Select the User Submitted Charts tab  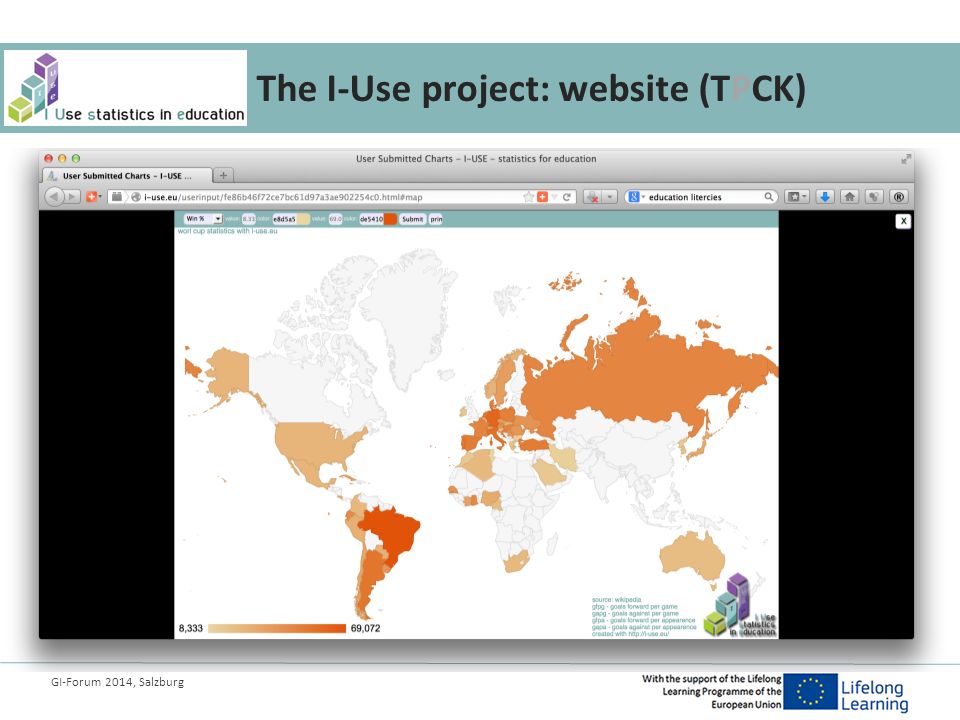(127, 176)
